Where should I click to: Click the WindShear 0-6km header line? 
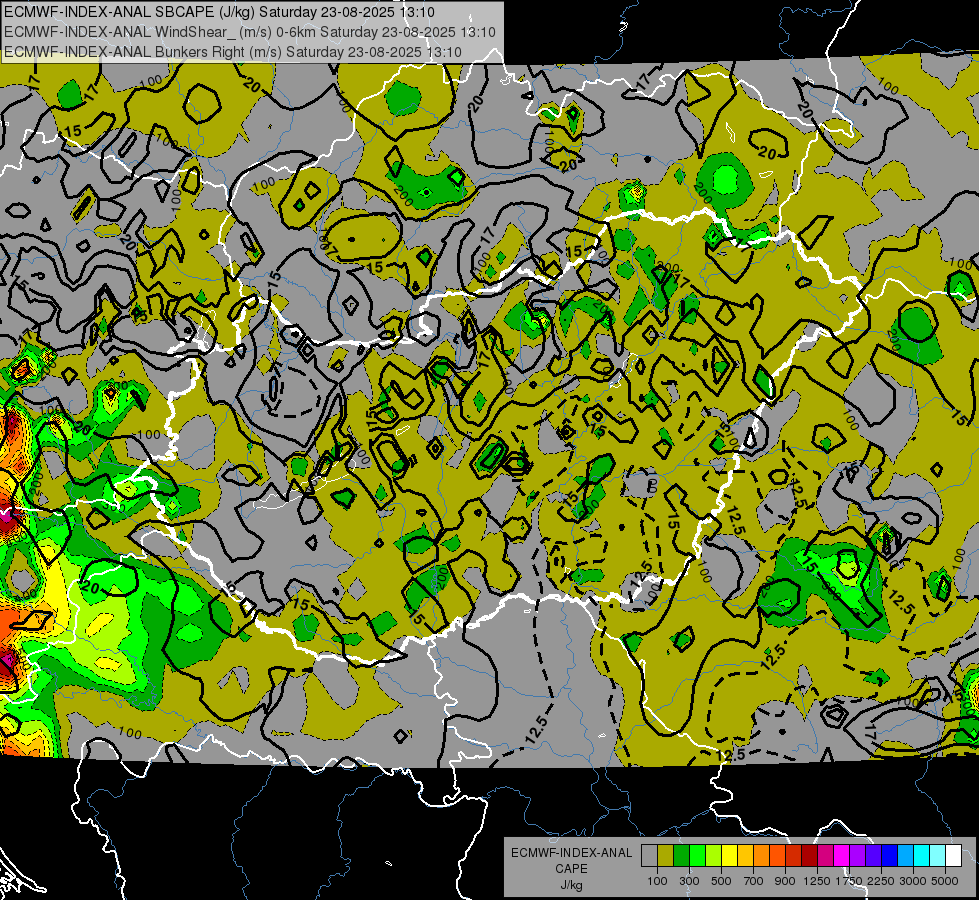tap(250, 32)
